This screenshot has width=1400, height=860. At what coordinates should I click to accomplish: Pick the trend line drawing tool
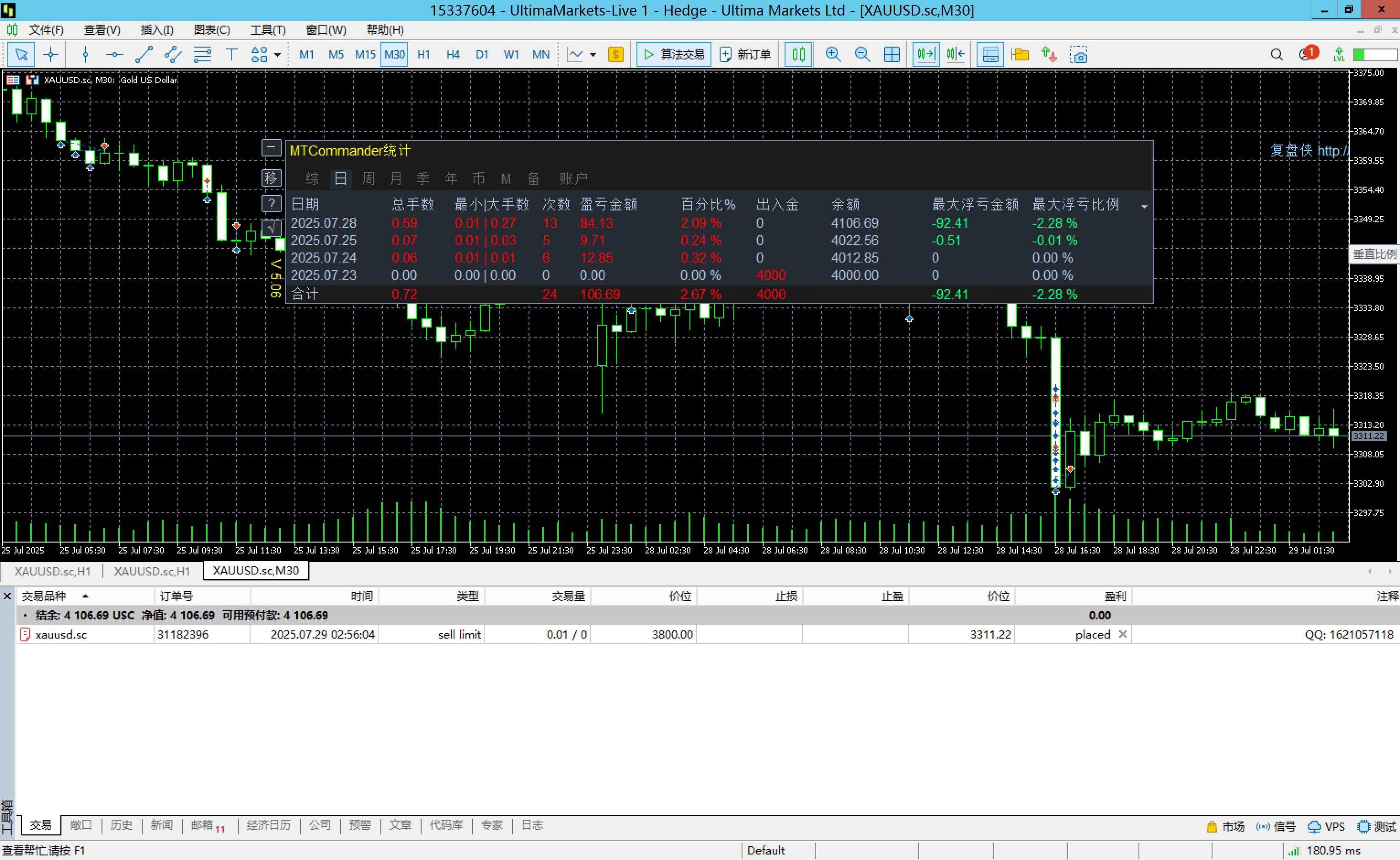point(144,54)
